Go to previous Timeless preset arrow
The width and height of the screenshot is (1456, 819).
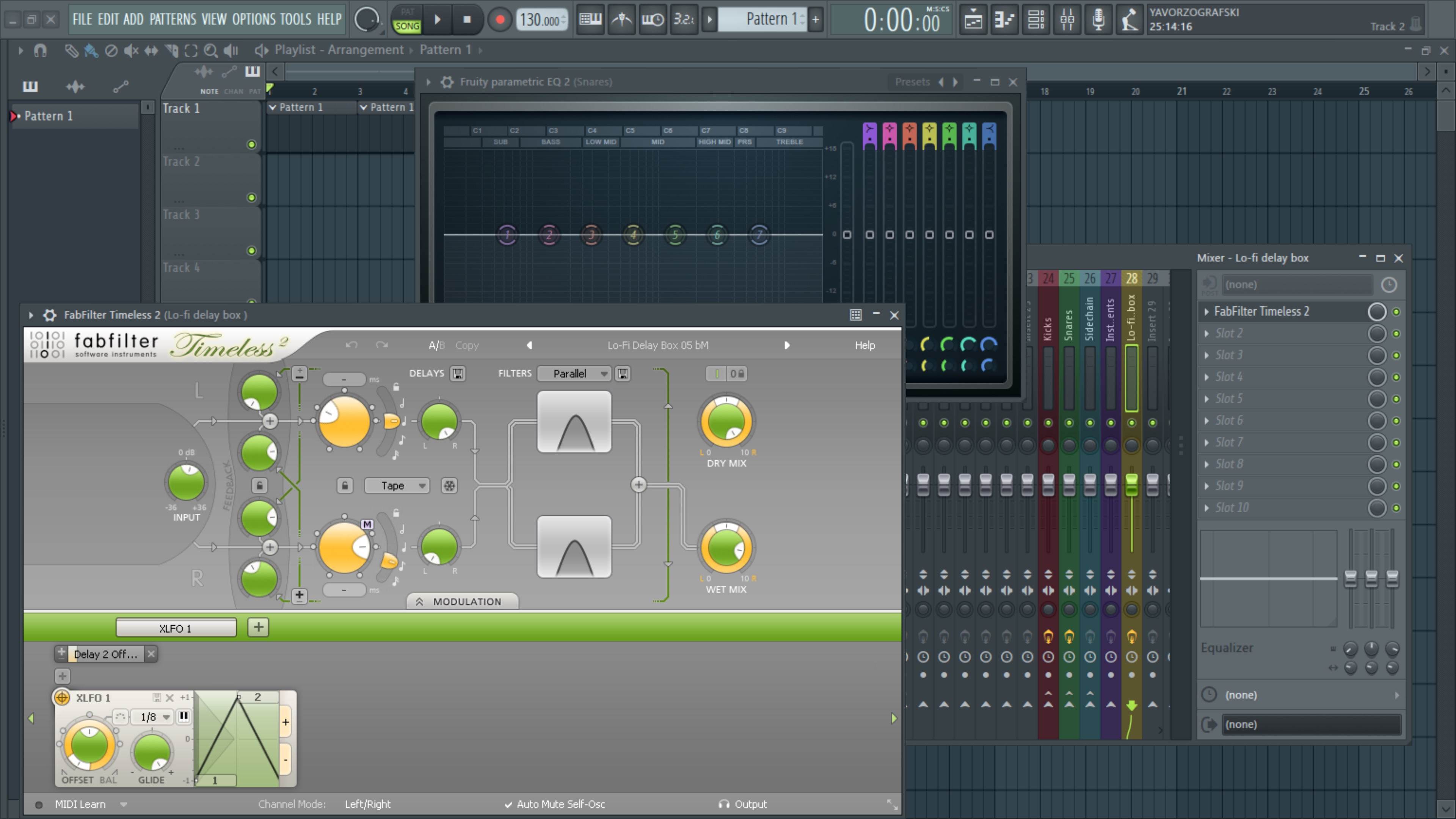click(x=529, y=345)
